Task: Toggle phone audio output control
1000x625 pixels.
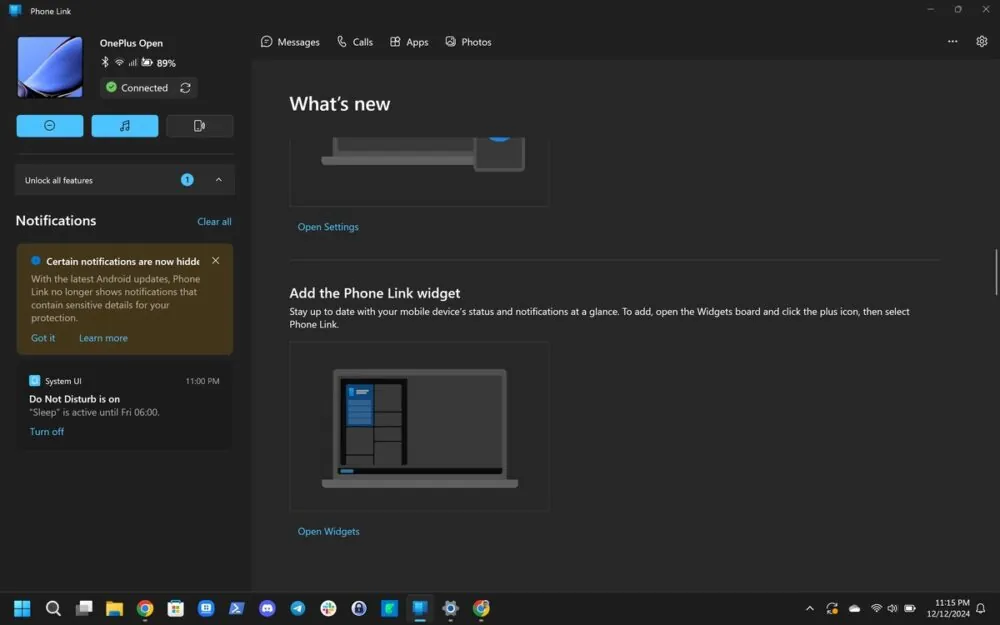Action: click(199, 125)
